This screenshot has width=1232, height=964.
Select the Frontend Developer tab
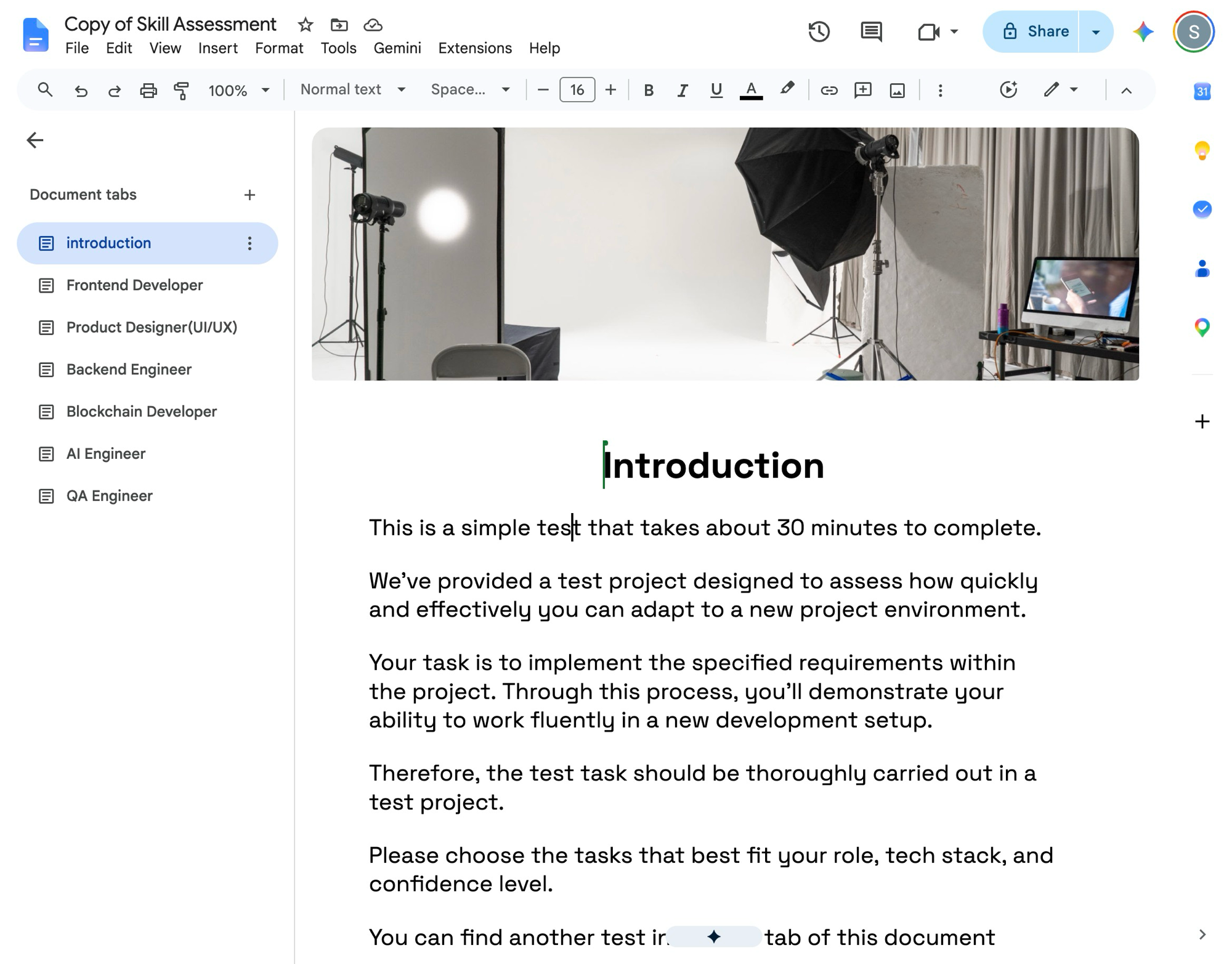coord(147,285)
